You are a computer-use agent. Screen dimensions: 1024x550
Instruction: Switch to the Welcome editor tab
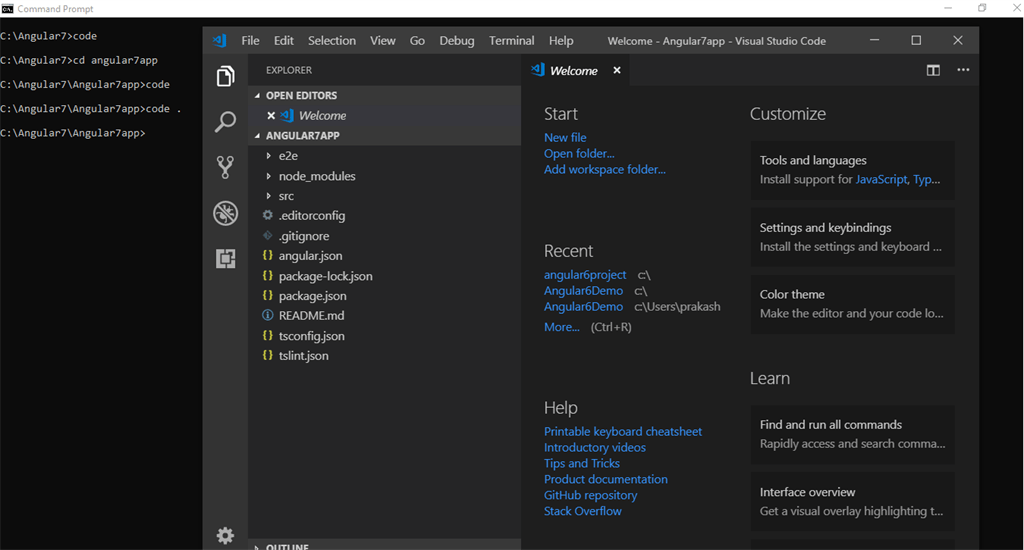click(573, 71)
